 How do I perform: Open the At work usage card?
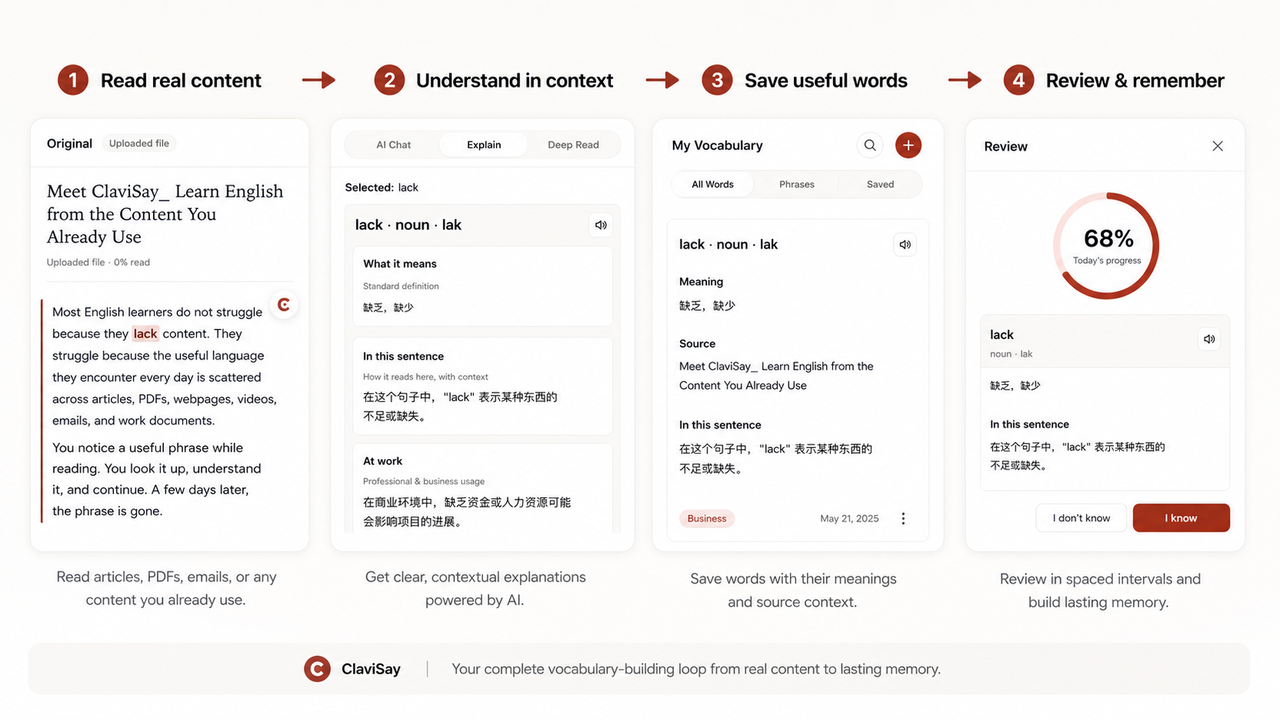[x=483, y=488]
